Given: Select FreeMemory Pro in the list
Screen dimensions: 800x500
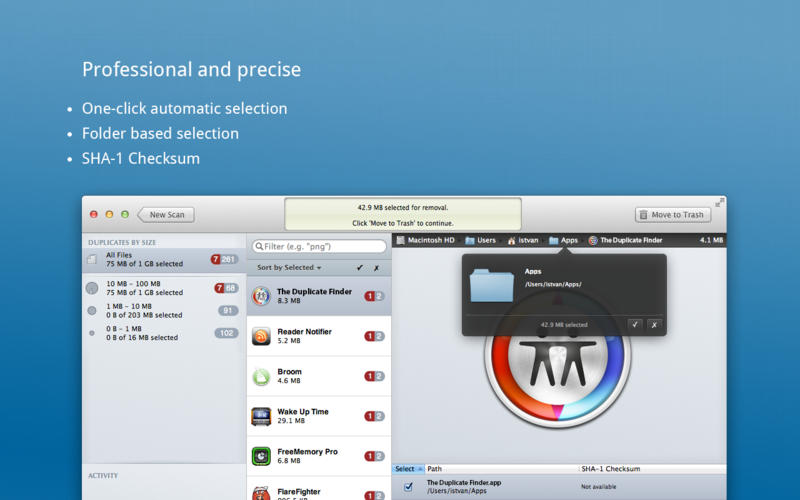Looking at the screenshot, I should [x=319, y=456].
